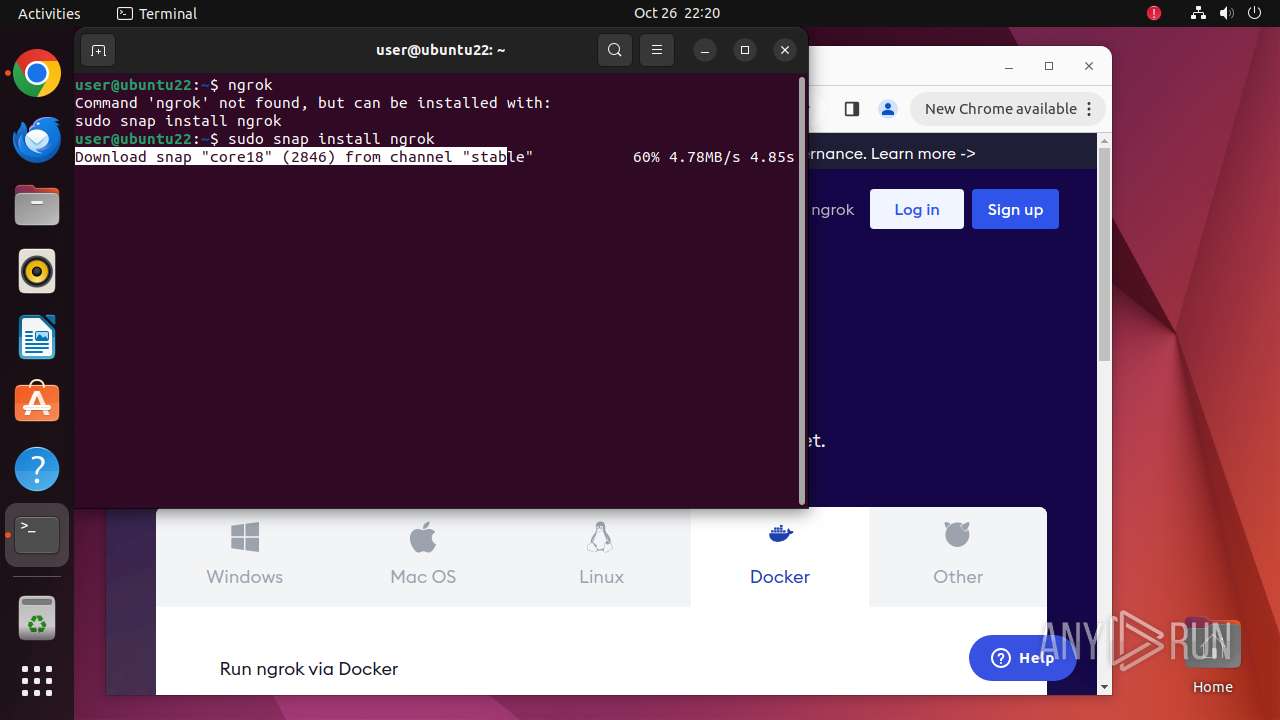This screenshot has height=720, width=1280.
Task: Open Chrome side panel
Action: click(x=852, y=109)
